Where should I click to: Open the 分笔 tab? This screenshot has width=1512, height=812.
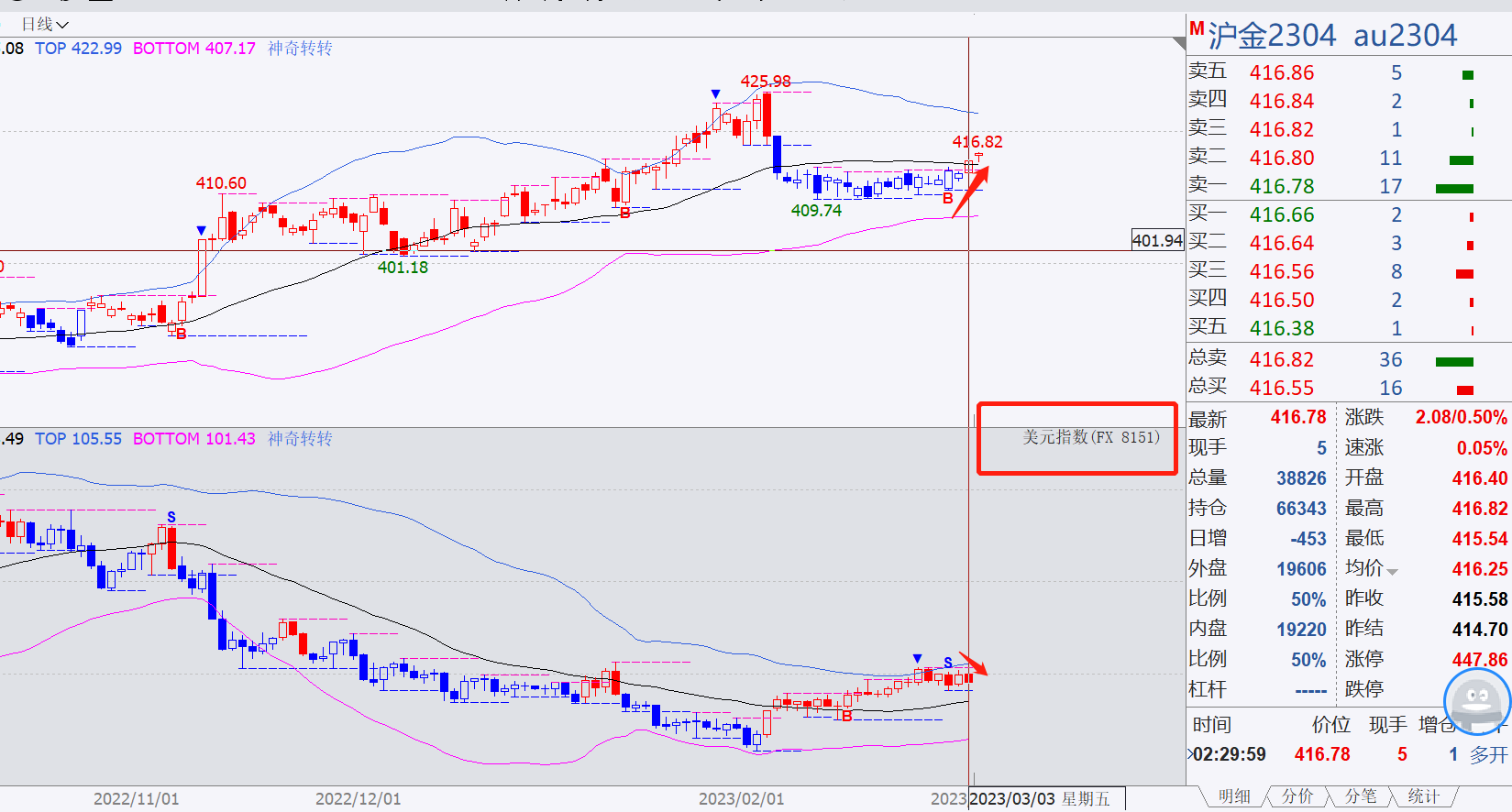tap(1360, 796)
